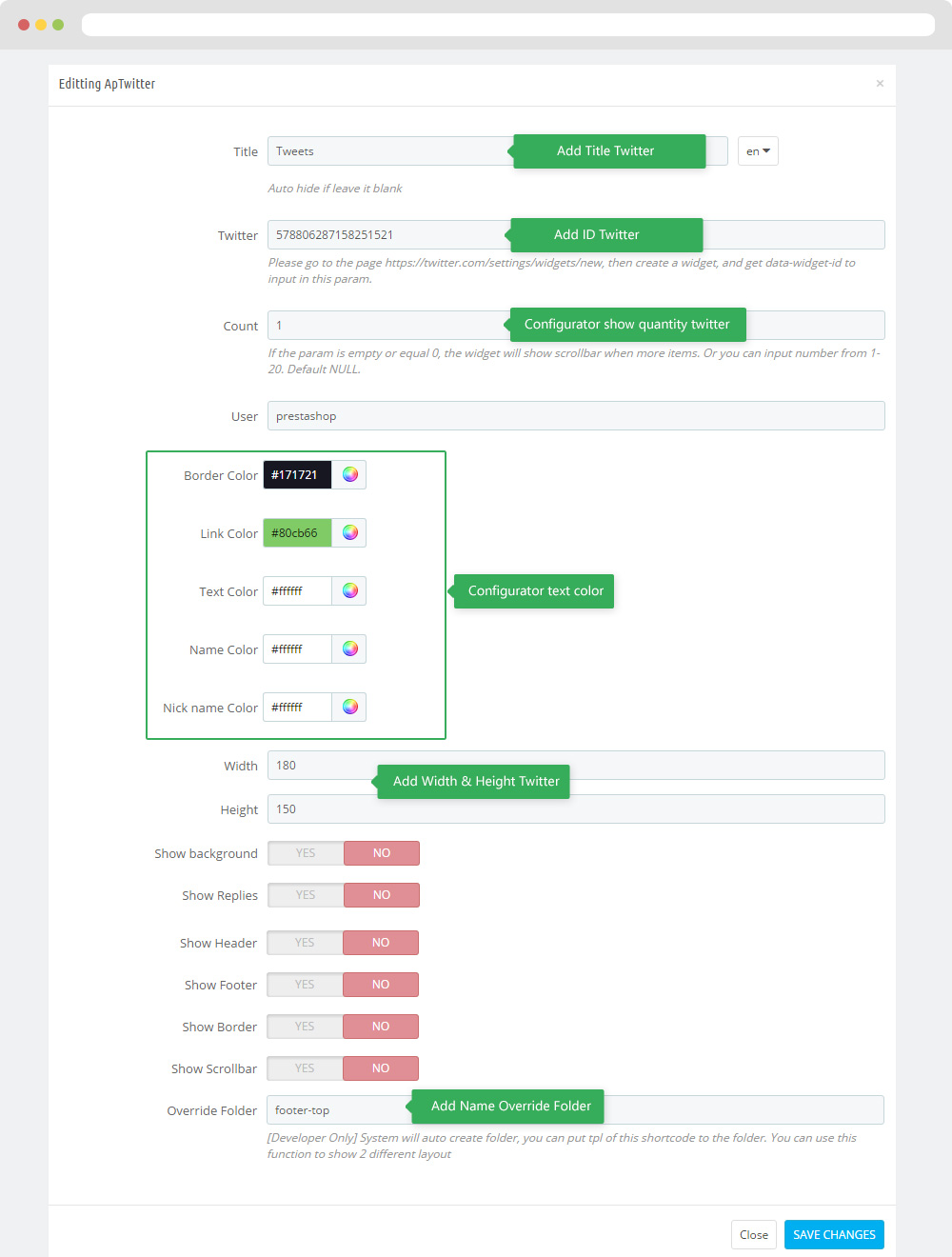Screen dimensions: 952x1257
Task: Open the Link Color picker wheel icon
Action: coord(350,533)
